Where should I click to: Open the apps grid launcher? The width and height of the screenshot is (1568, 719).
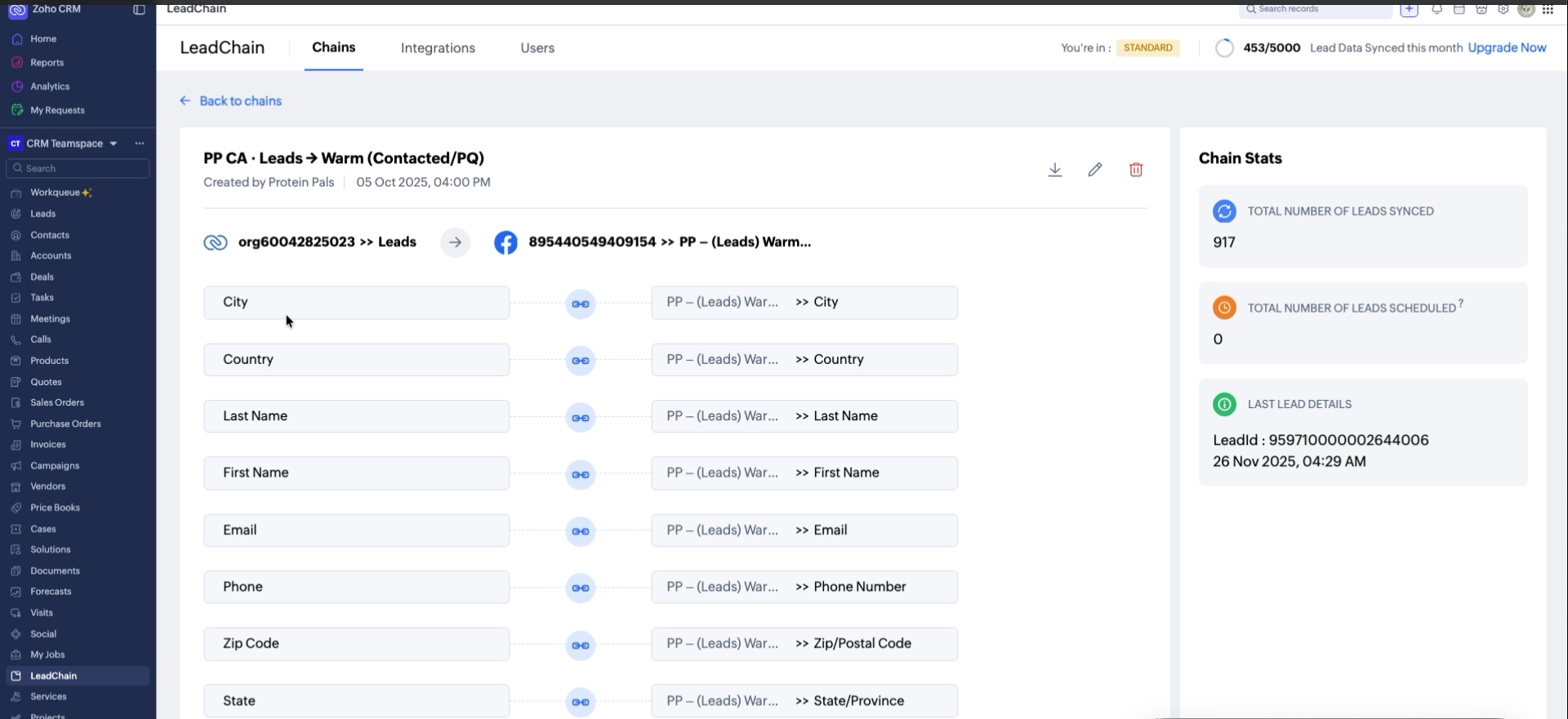click(1548, 9)
